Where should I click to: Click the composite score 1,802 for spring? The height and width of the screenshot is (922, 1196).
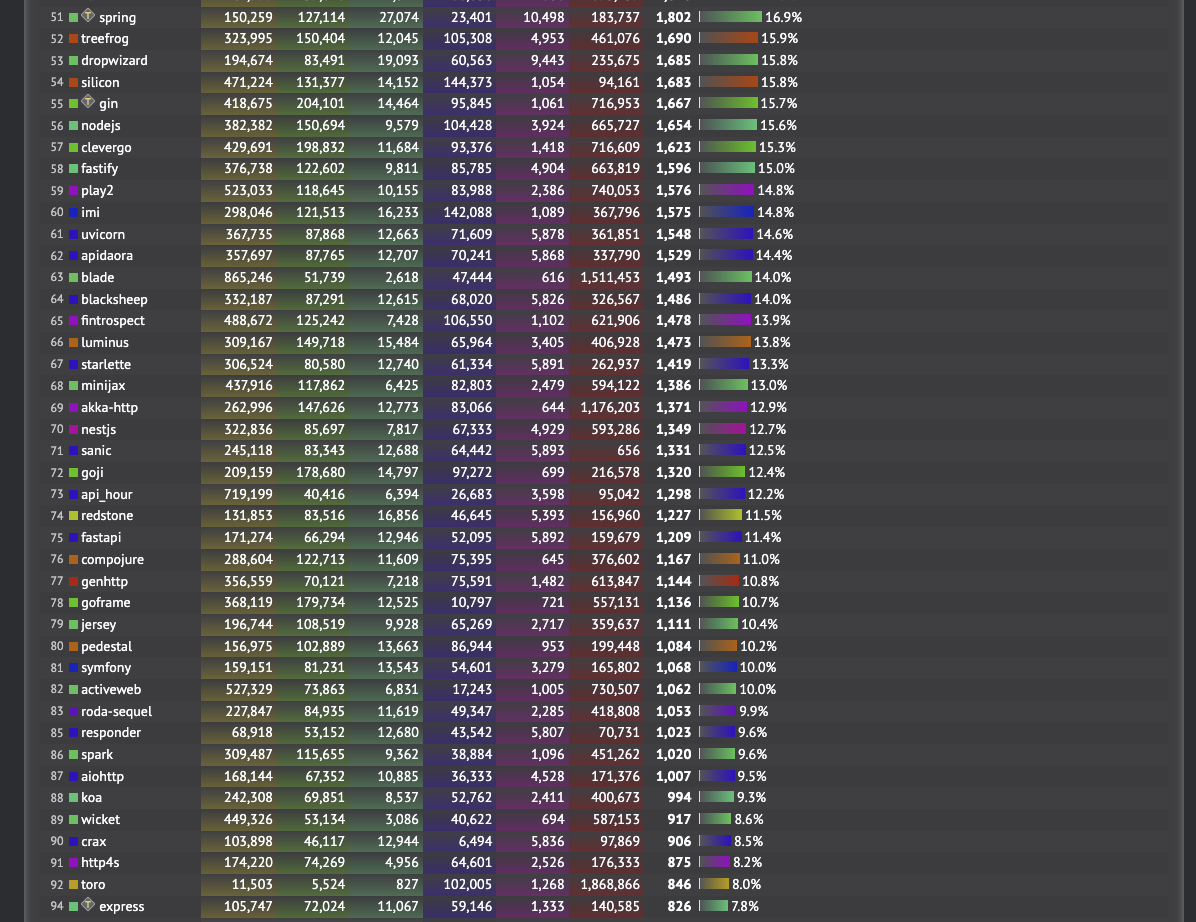click(674, 17)
